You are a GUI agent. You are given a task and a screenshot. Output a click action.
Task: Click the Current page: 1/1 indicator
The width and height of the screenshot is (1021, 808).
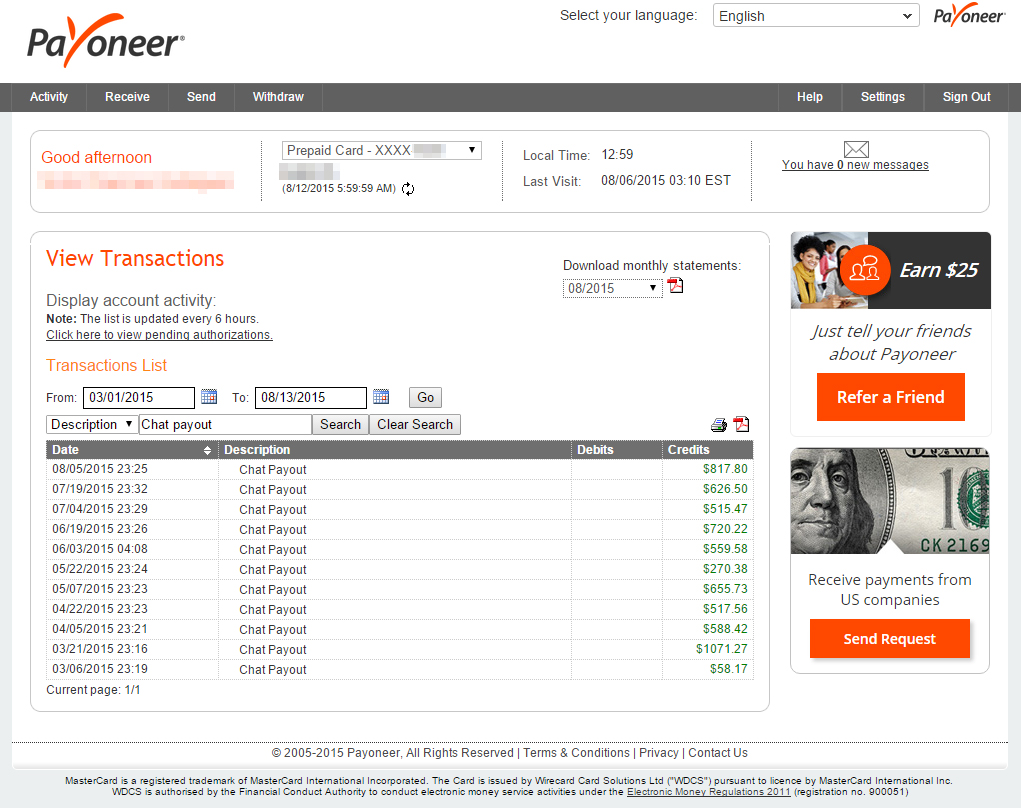(x=93, y=690)
